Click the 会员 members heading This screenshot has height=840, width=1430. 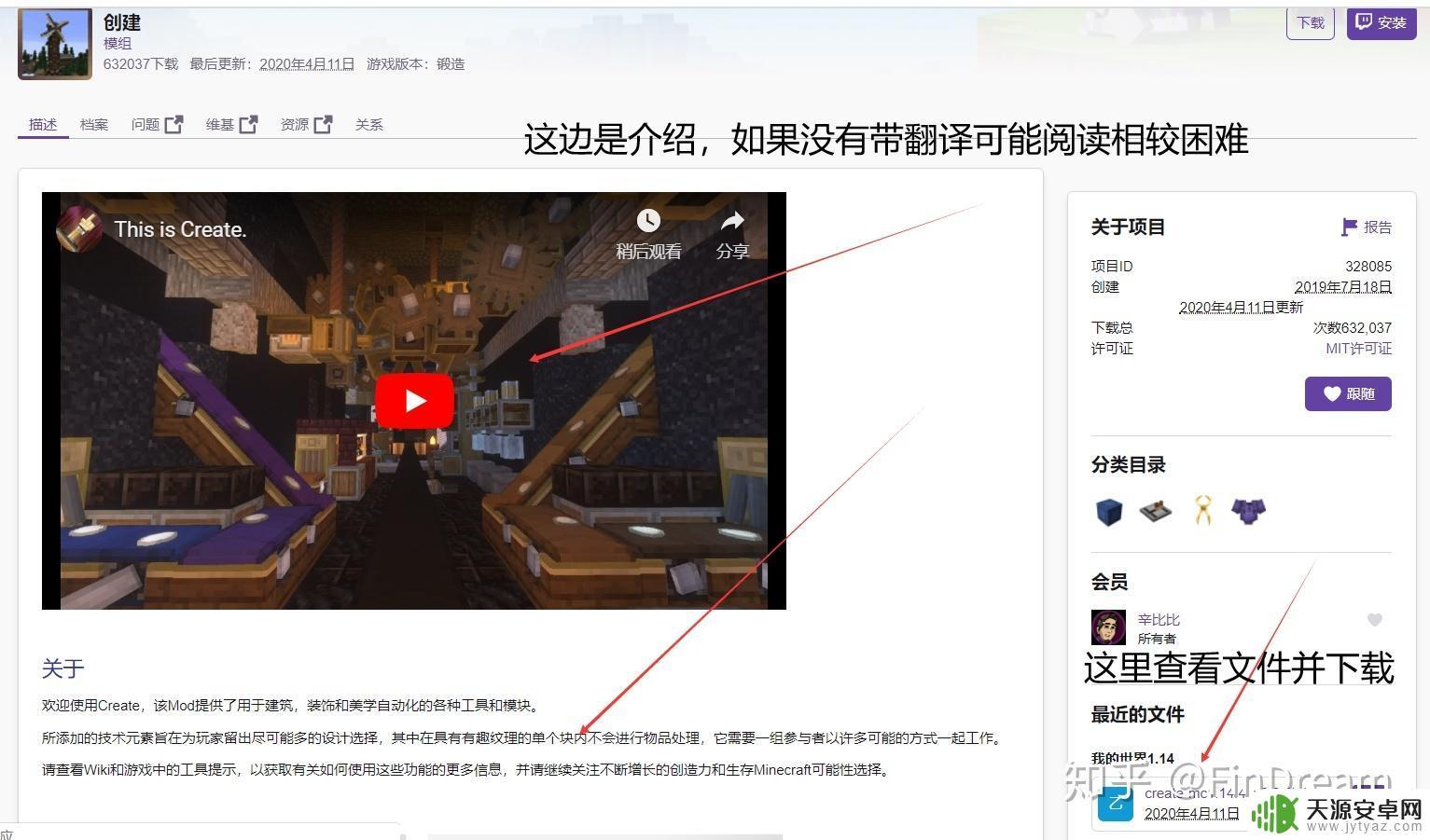[x=1109, y=582]
